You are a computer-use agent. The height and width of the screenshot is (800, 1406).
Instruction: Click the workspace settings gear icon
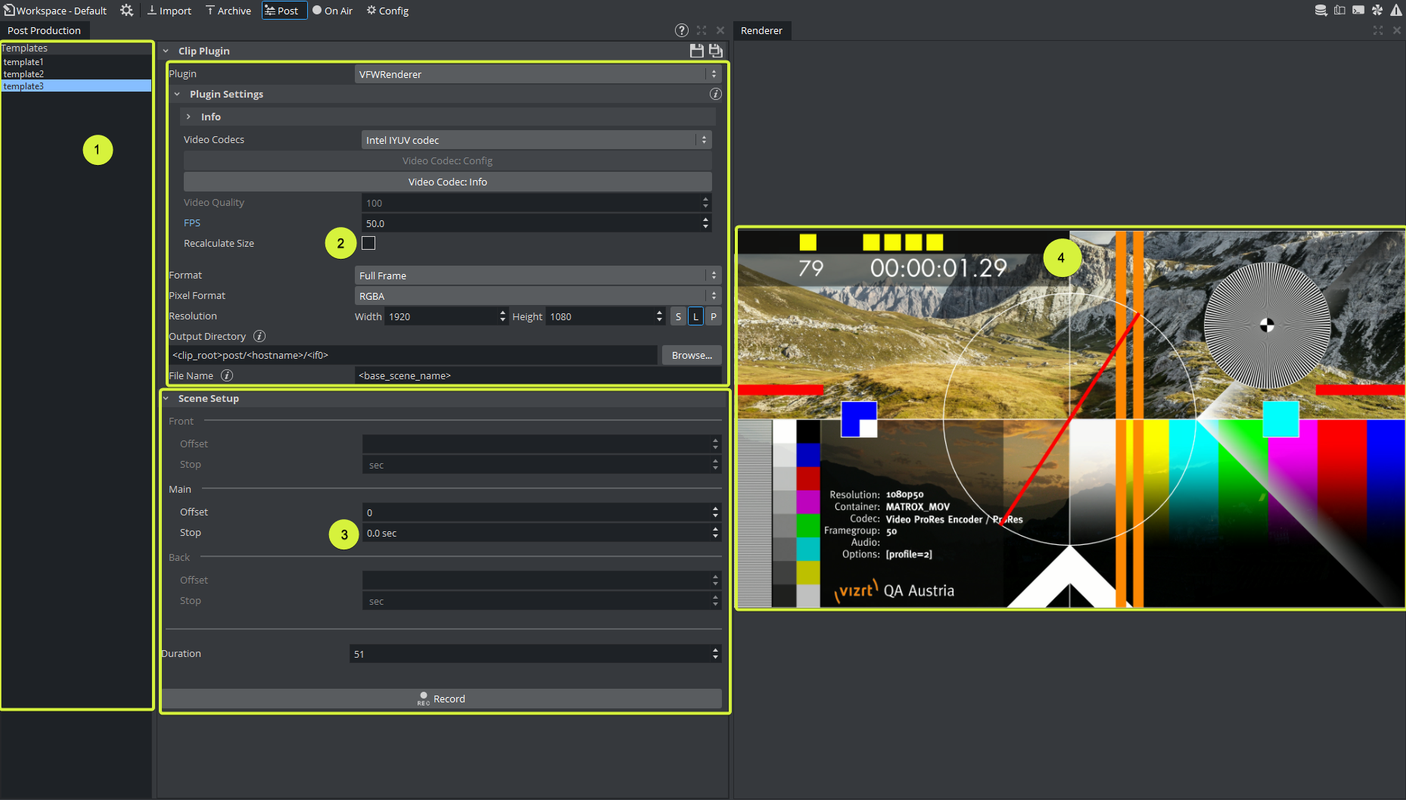pyautogui.click(x=126, y=10)
